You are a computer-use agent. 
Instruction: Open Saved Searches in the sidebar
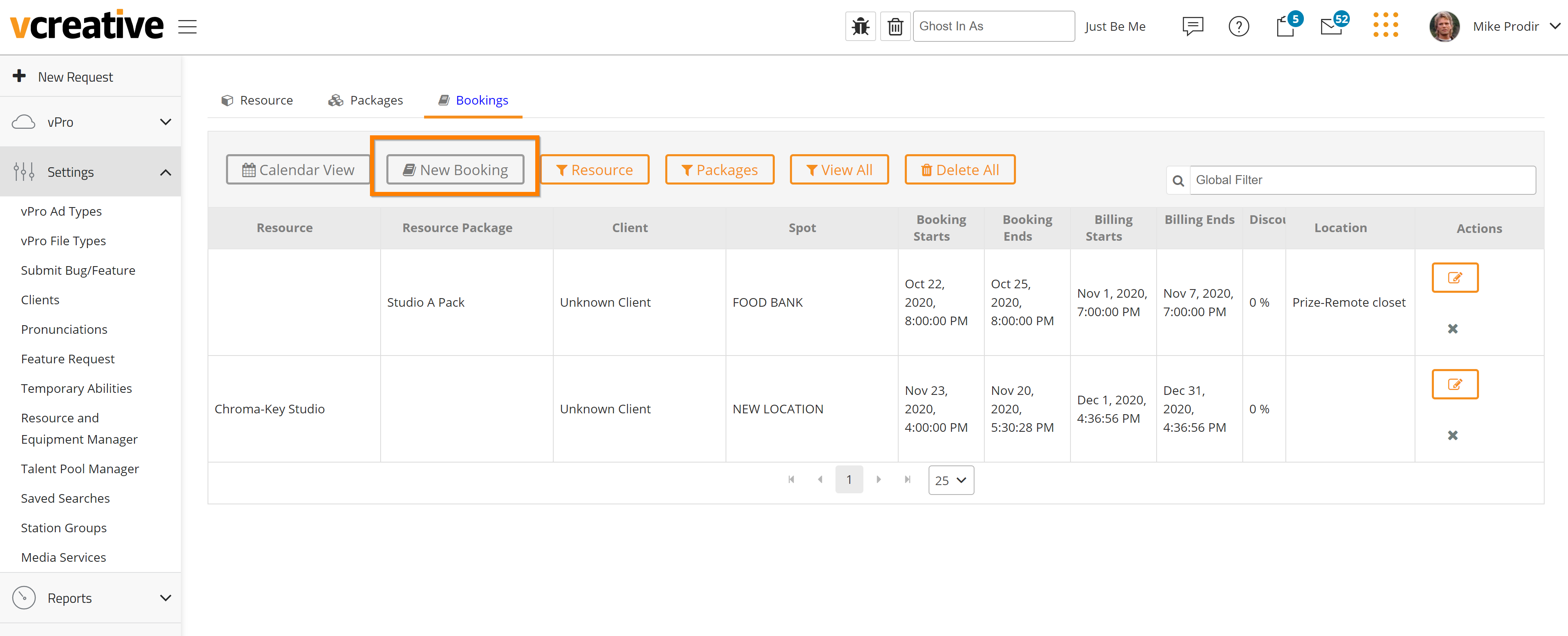click(x=65, y=499)
